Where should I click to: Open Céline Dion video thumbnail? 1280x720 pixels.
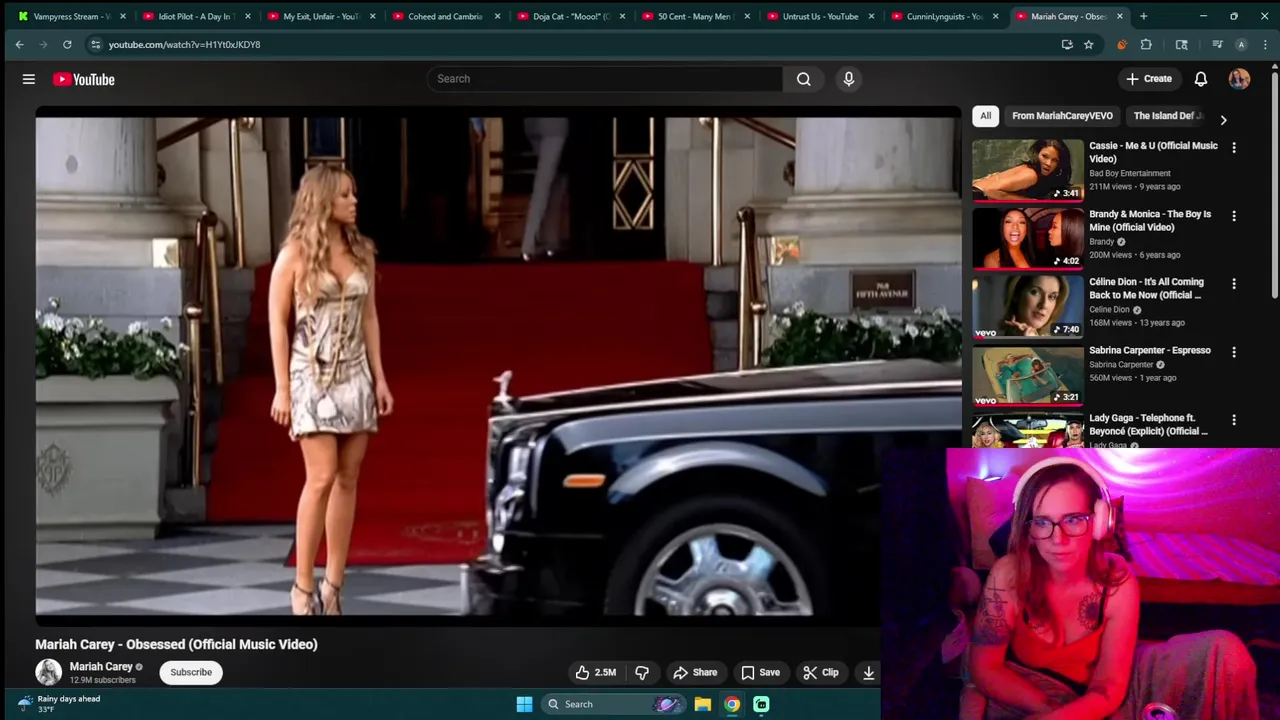click(1028, 306)
